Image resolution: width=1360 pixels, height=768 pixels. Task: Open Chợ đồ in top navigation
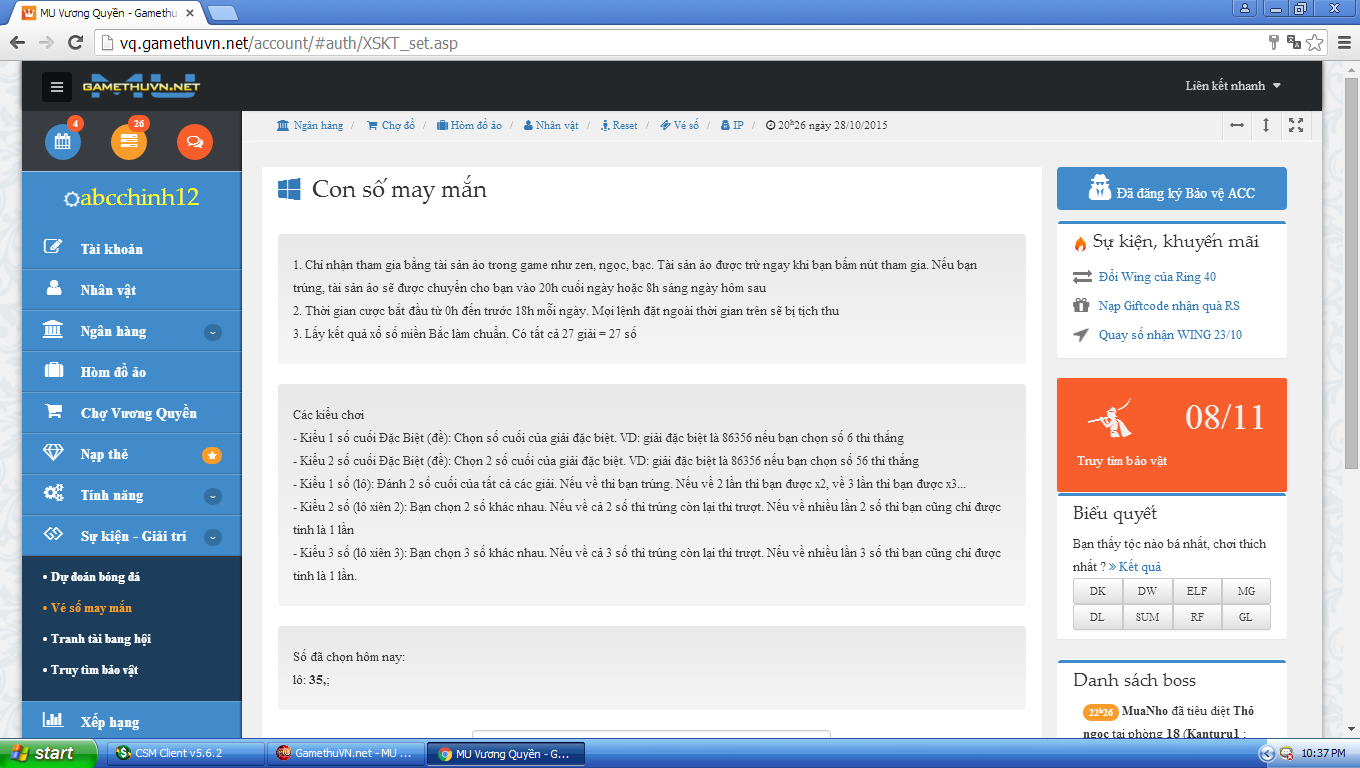coord(391,126)
